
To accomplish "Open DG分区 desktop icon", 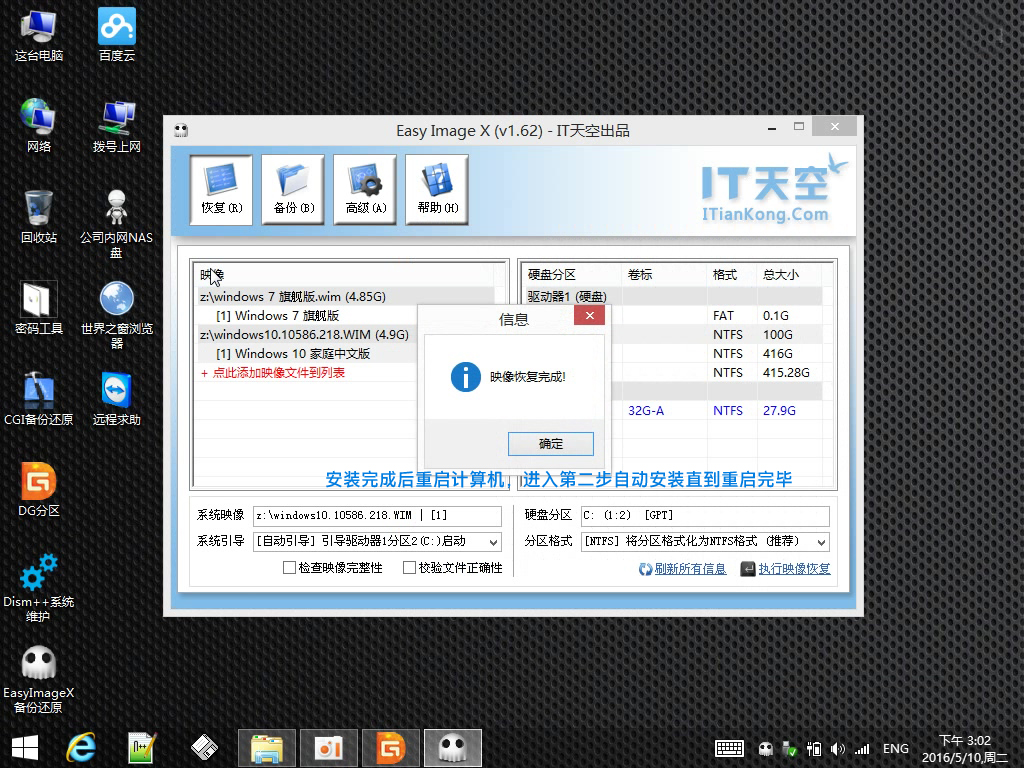I will (39, 490).
